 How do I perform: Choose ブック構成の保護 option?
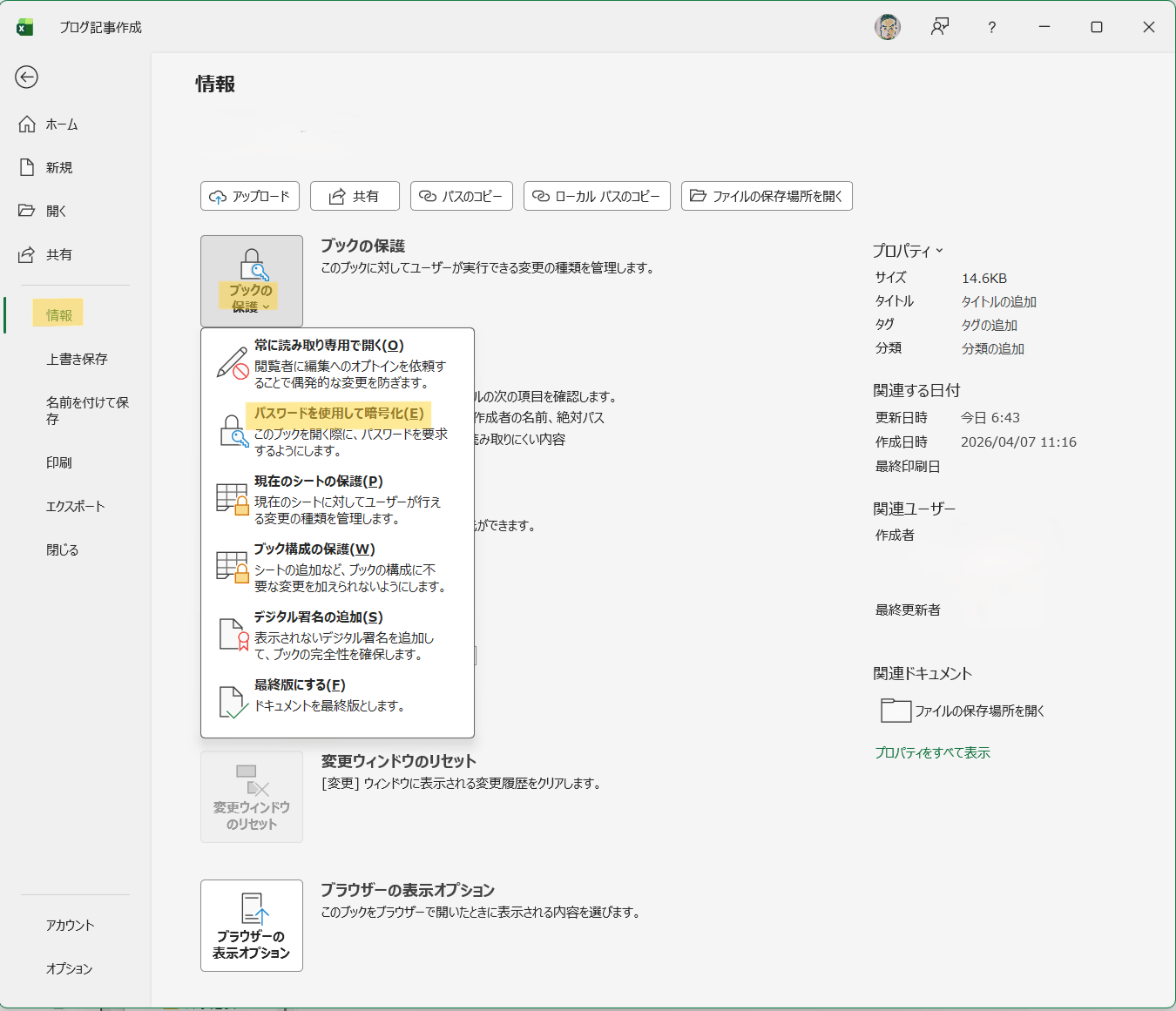(314, 549)
